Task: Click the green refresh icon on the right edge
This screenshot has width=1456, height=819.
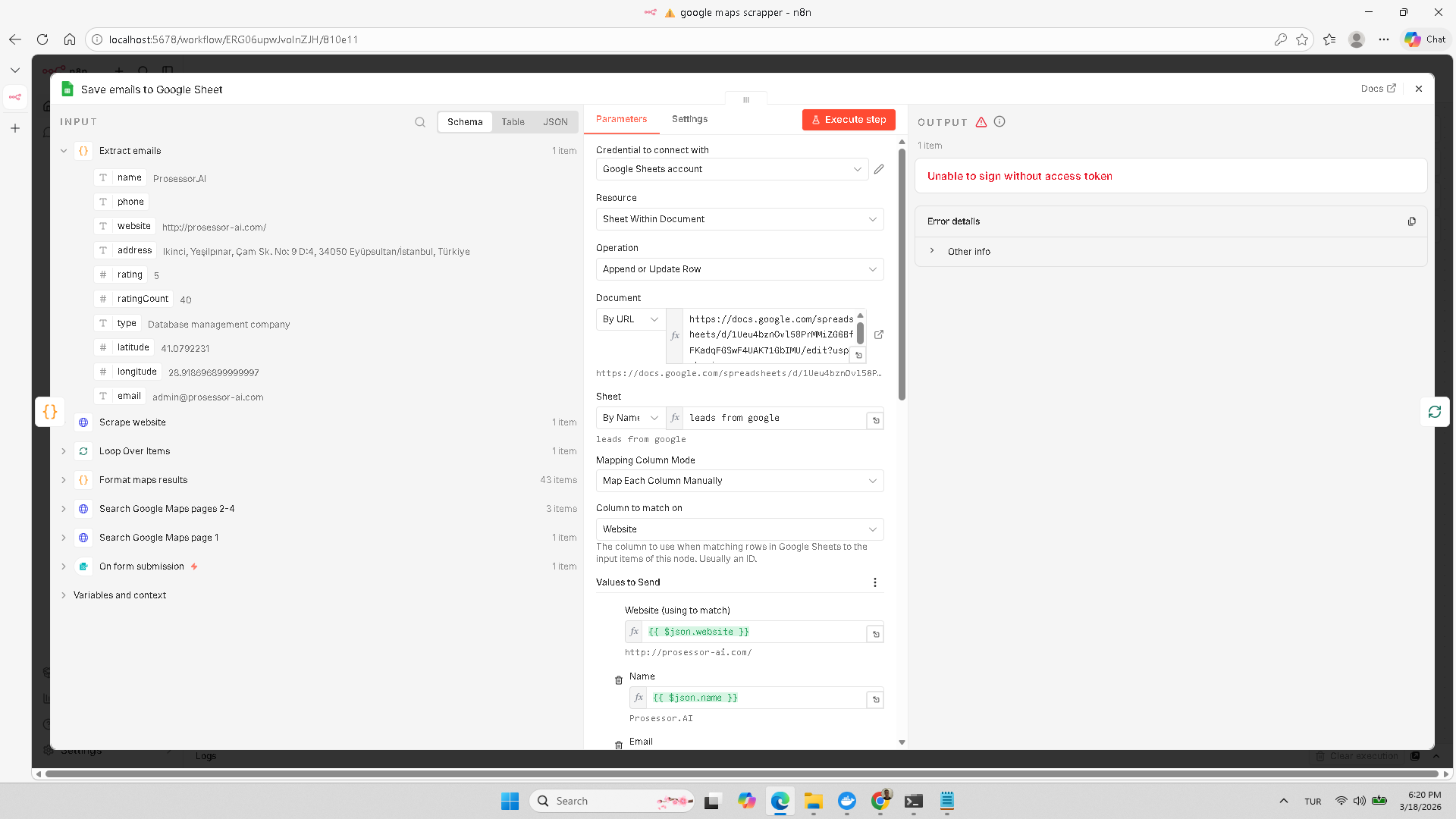Action: pyautogui.click(x=1435, y=412)
